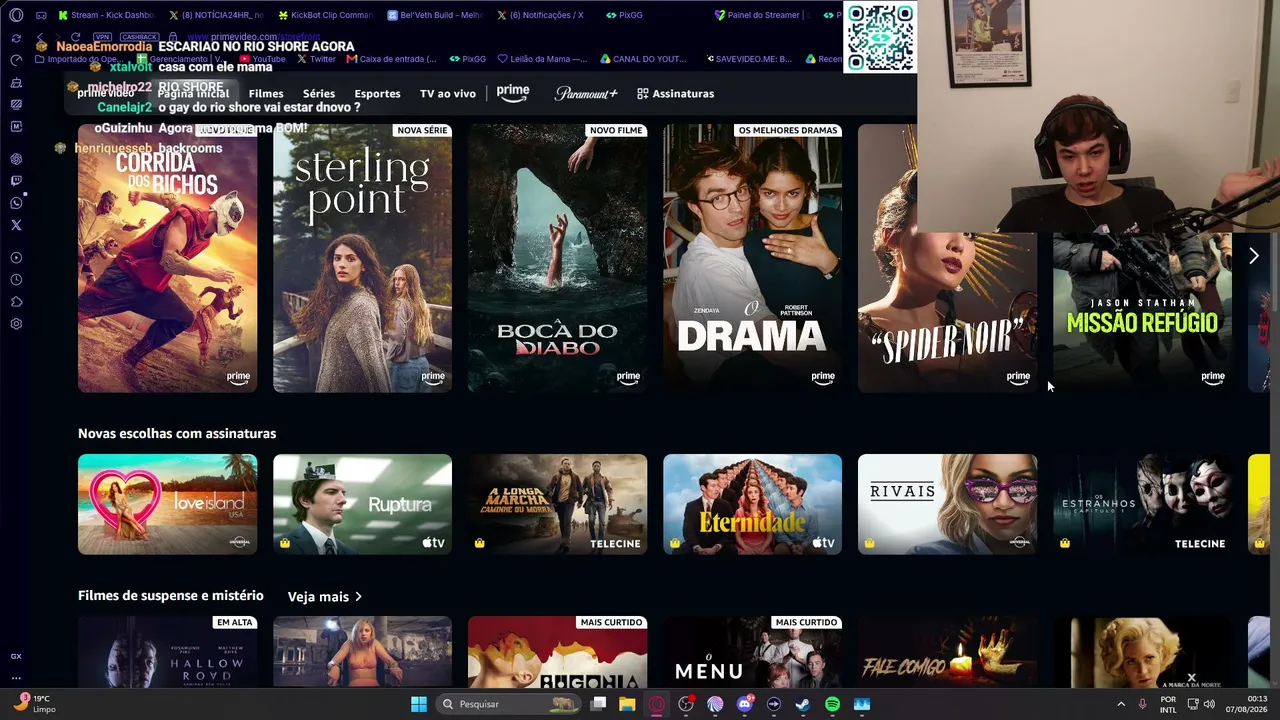Open the Esportes menu on Prime Video
The width and height of the screenshot is (1280, 720).
coord(377,94)
